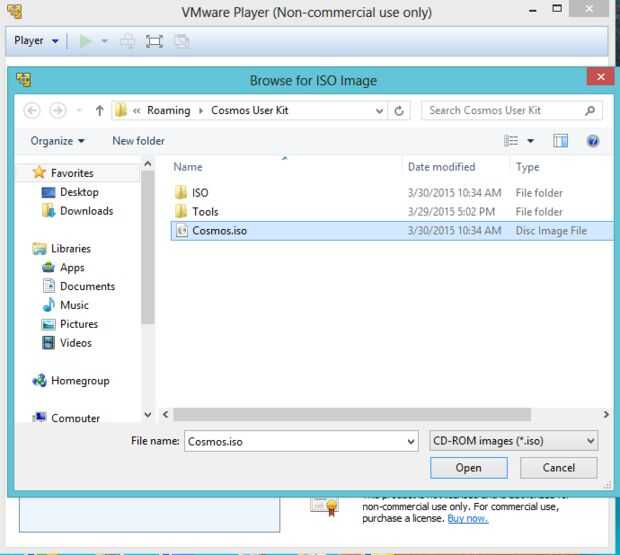
Task: Open the Documents library
Action: pyautogui.click(x=87, y=286)
